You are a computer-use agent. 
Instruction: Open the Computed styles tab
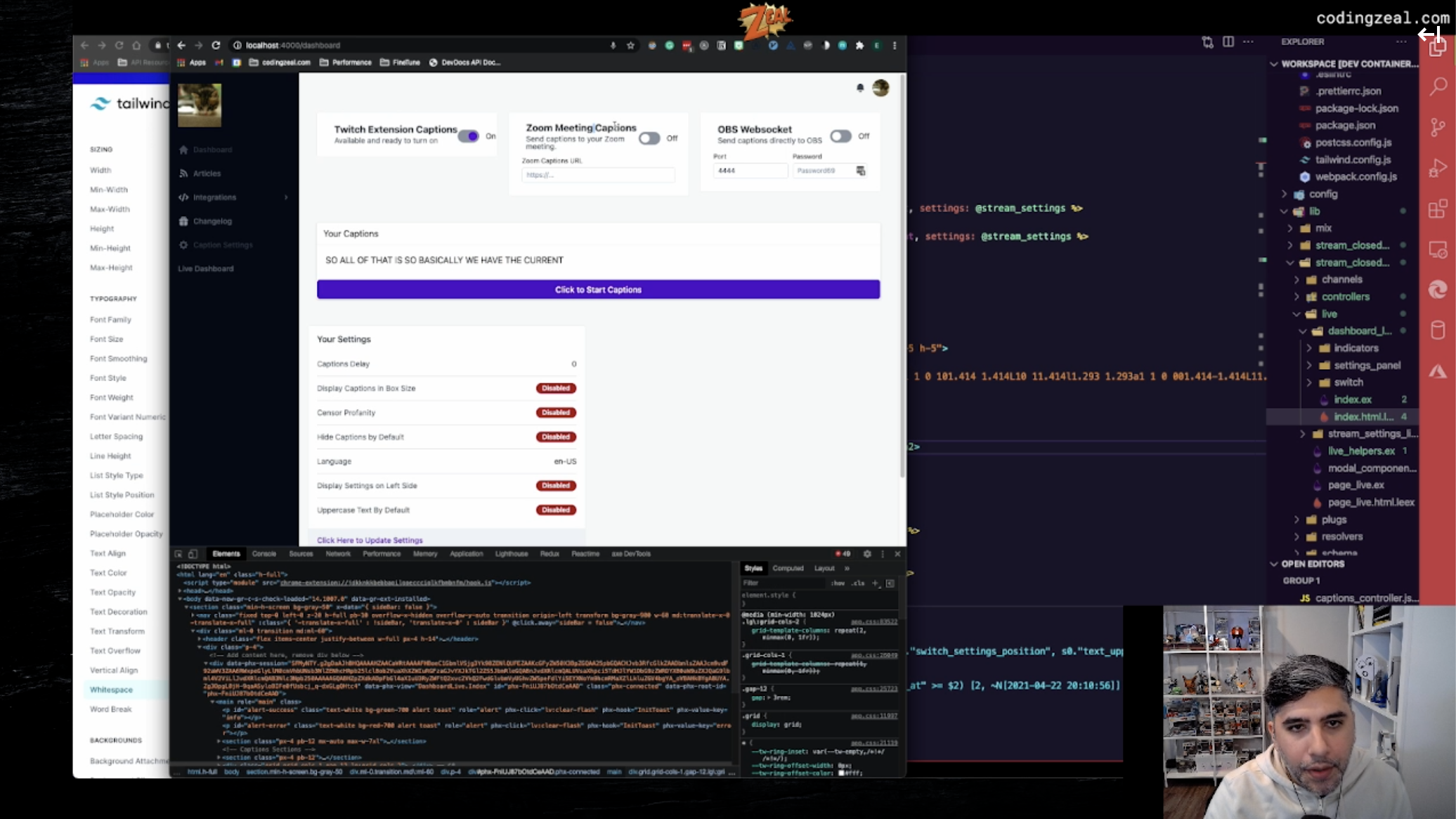(788, 568)
